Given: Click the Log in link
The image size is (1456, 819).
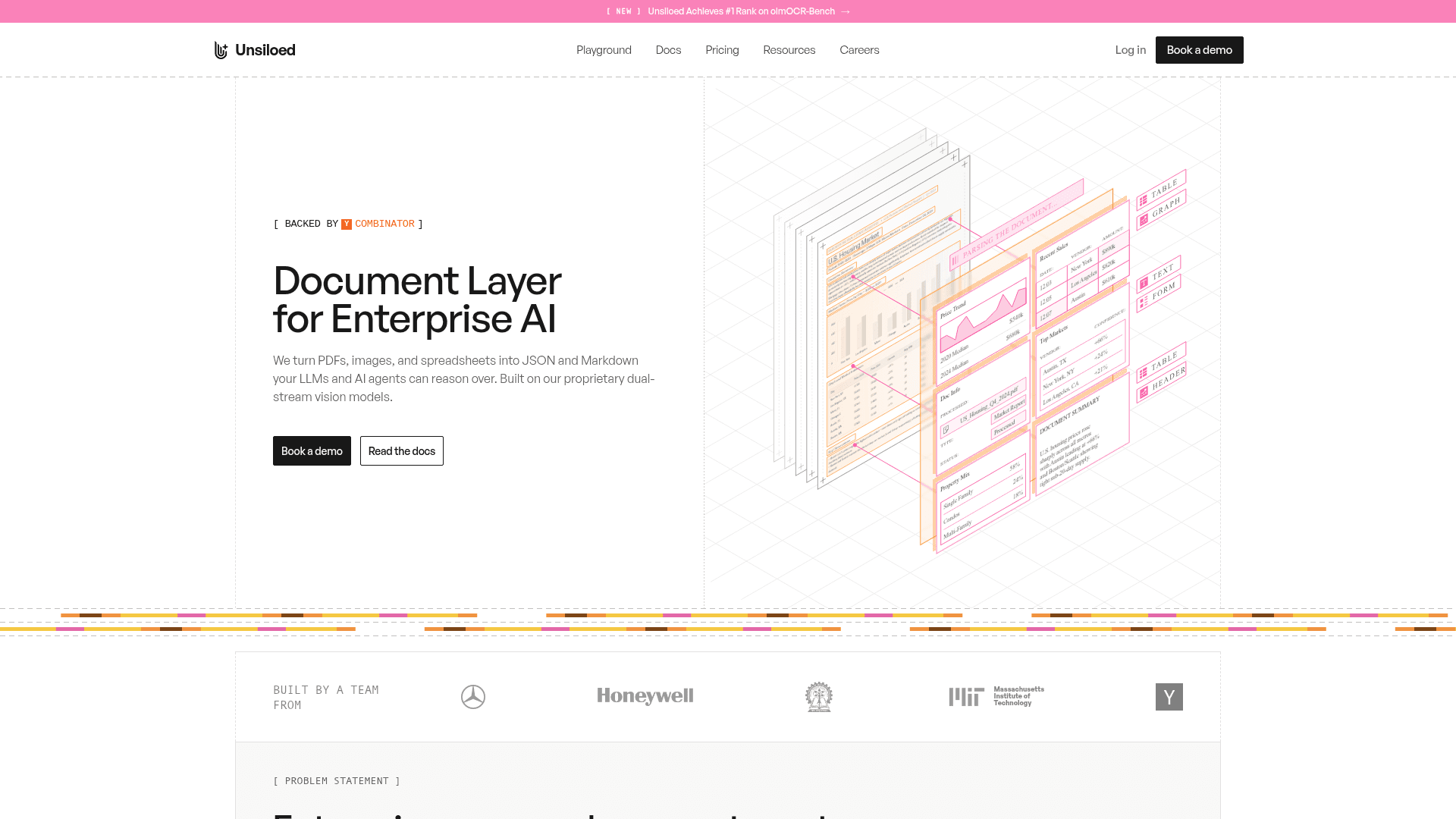Looking at the screenshot, I should [1131, 50].
